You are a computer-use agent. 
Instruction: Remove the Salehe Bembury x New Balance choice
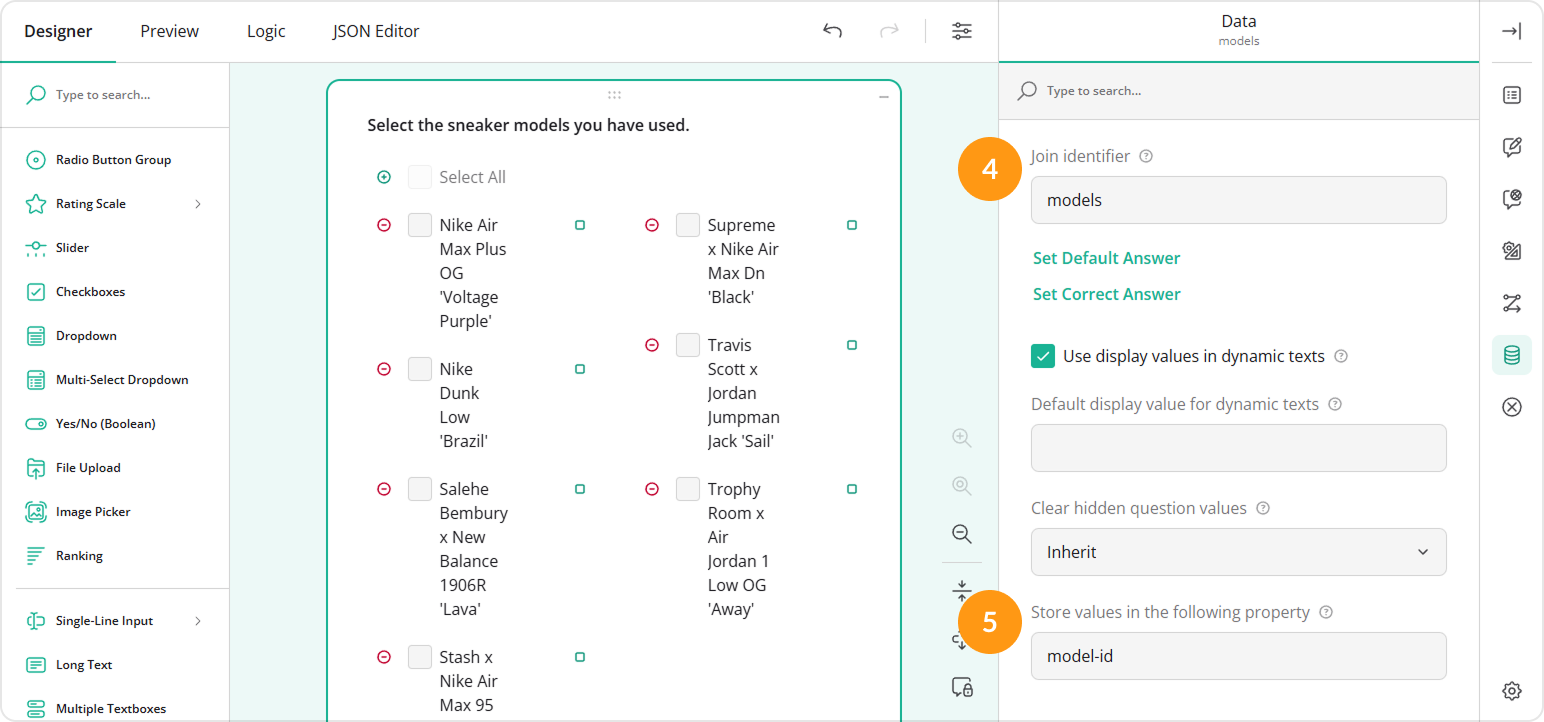384,489
